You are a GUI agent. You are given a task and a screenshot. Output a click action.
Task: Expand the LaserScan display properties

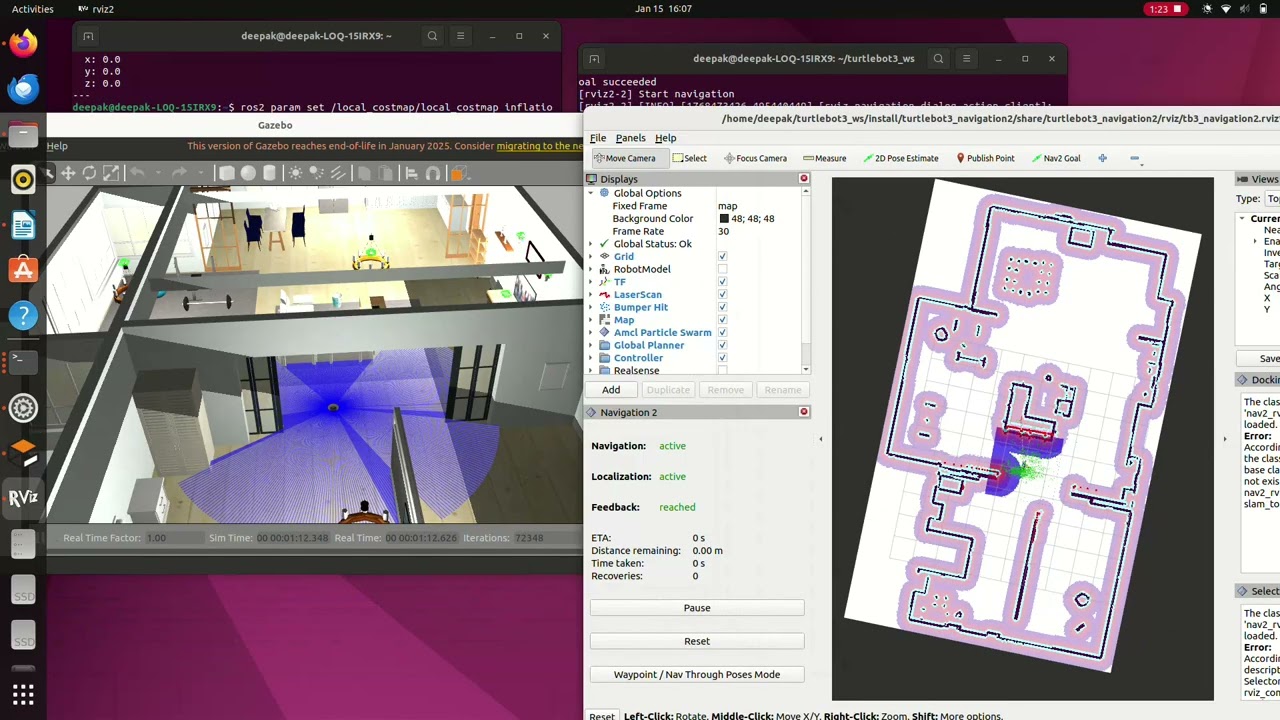click(590, 295)
